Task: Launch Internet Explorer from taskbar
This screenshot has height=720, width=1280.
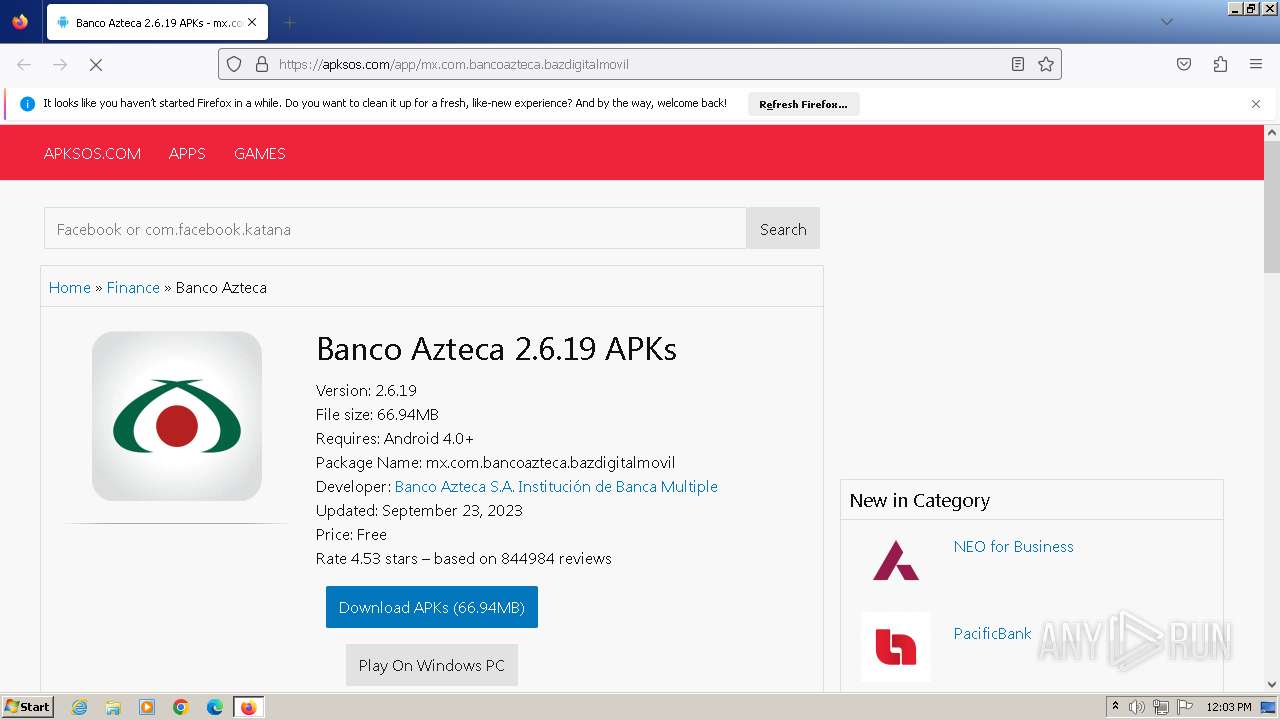Action: (x=80, y=707)
